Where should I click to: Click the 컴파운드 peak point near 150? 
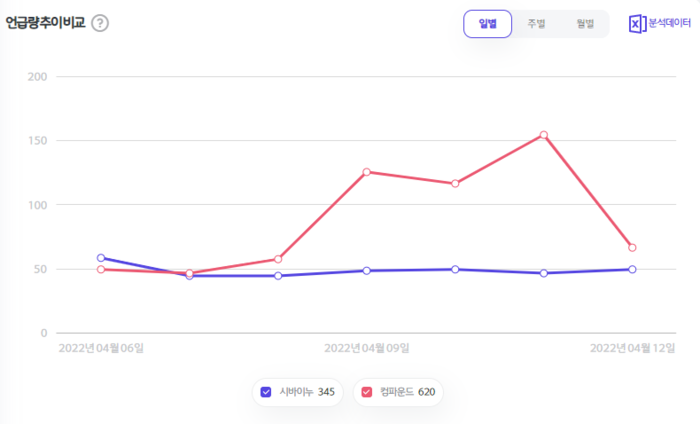544,135
